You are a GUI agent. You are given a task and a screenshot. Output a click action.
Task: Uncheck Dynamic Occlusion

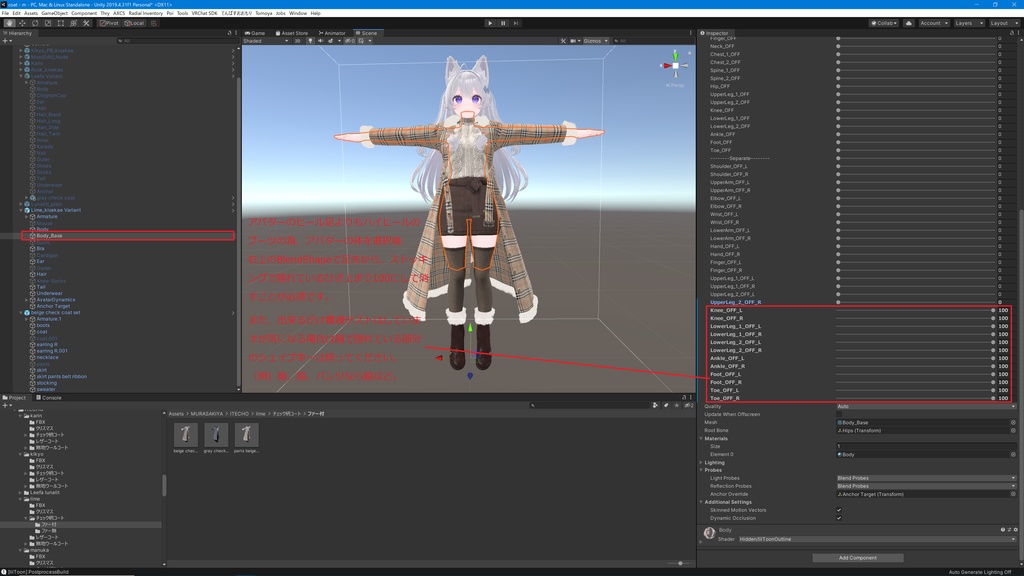coord(839,518)
